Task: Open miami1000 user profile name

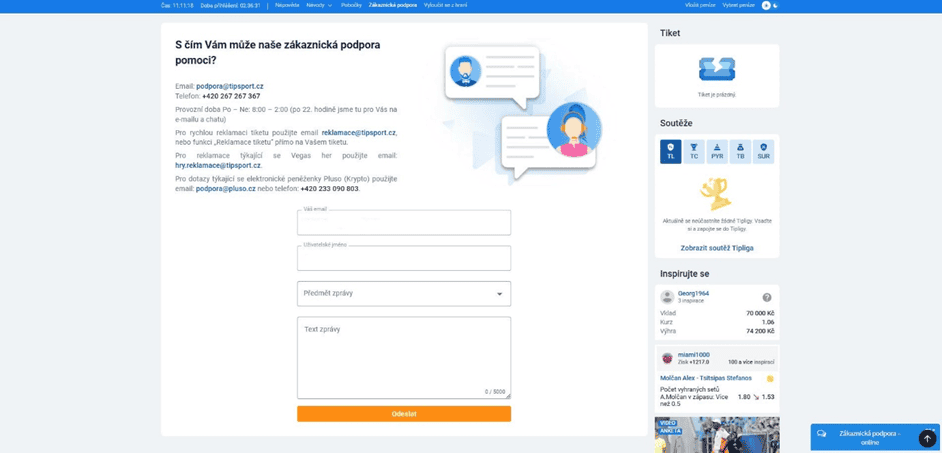Action: (x=694, y=354)
